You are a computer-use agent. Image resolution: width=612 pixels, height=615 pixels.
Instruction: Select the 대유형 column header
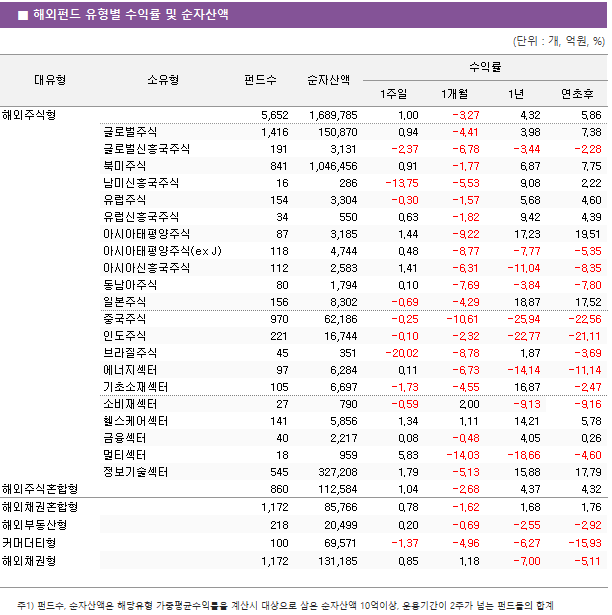[50, 80]
